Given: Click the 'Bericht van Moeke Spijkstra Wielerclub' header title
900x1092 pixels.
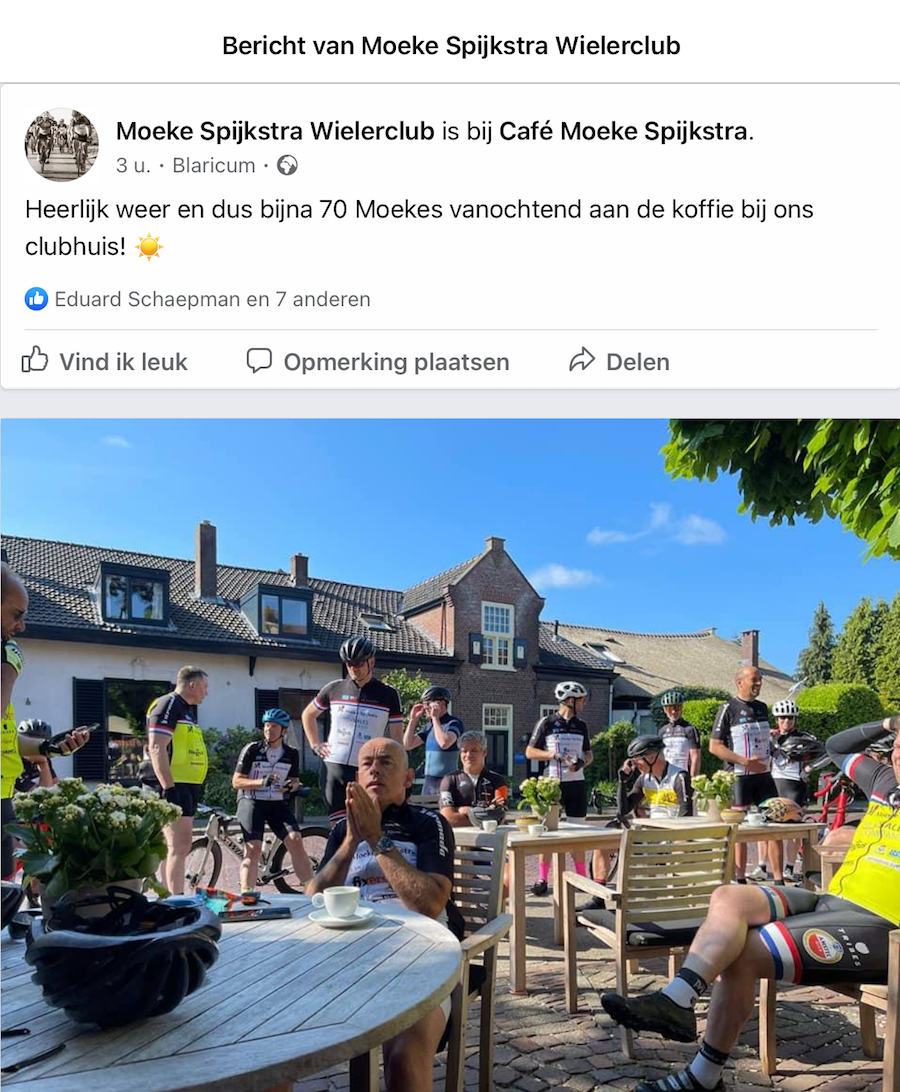Looking at the screenshot, I should pos(451,46).
